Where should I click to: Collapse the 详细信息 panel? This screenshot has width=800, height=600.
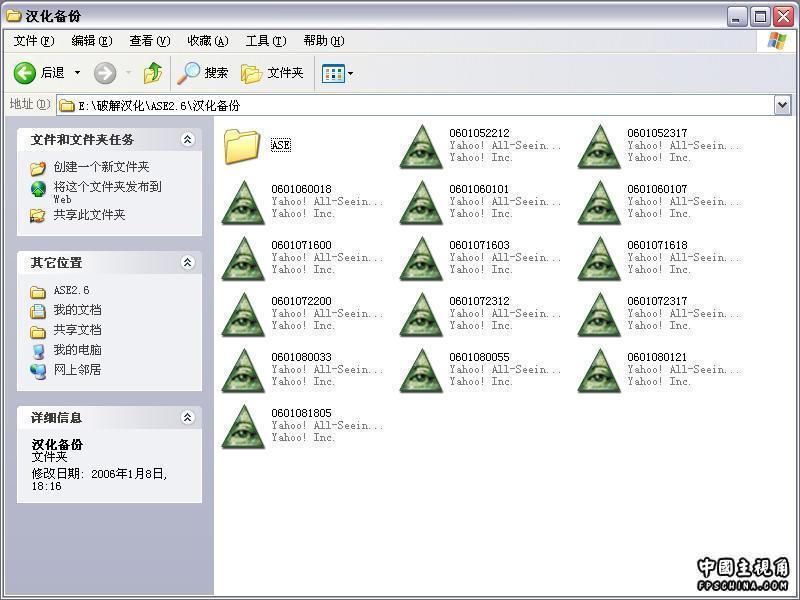pyautogui.click(x=188, y=417)
